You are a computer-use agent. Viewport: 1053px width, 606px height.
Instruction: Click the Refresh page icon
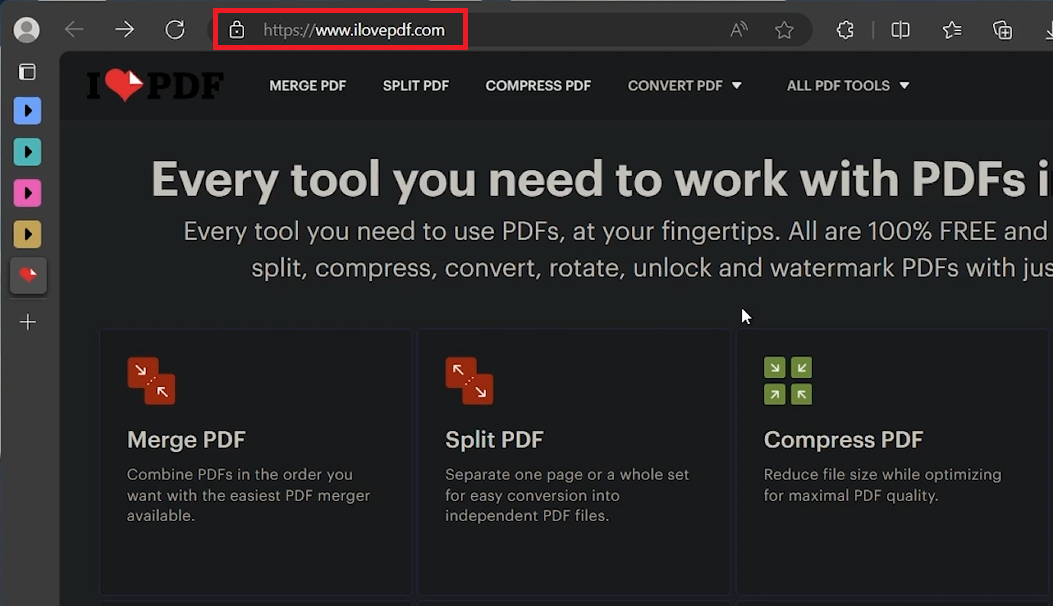click(x=174, y=29)
